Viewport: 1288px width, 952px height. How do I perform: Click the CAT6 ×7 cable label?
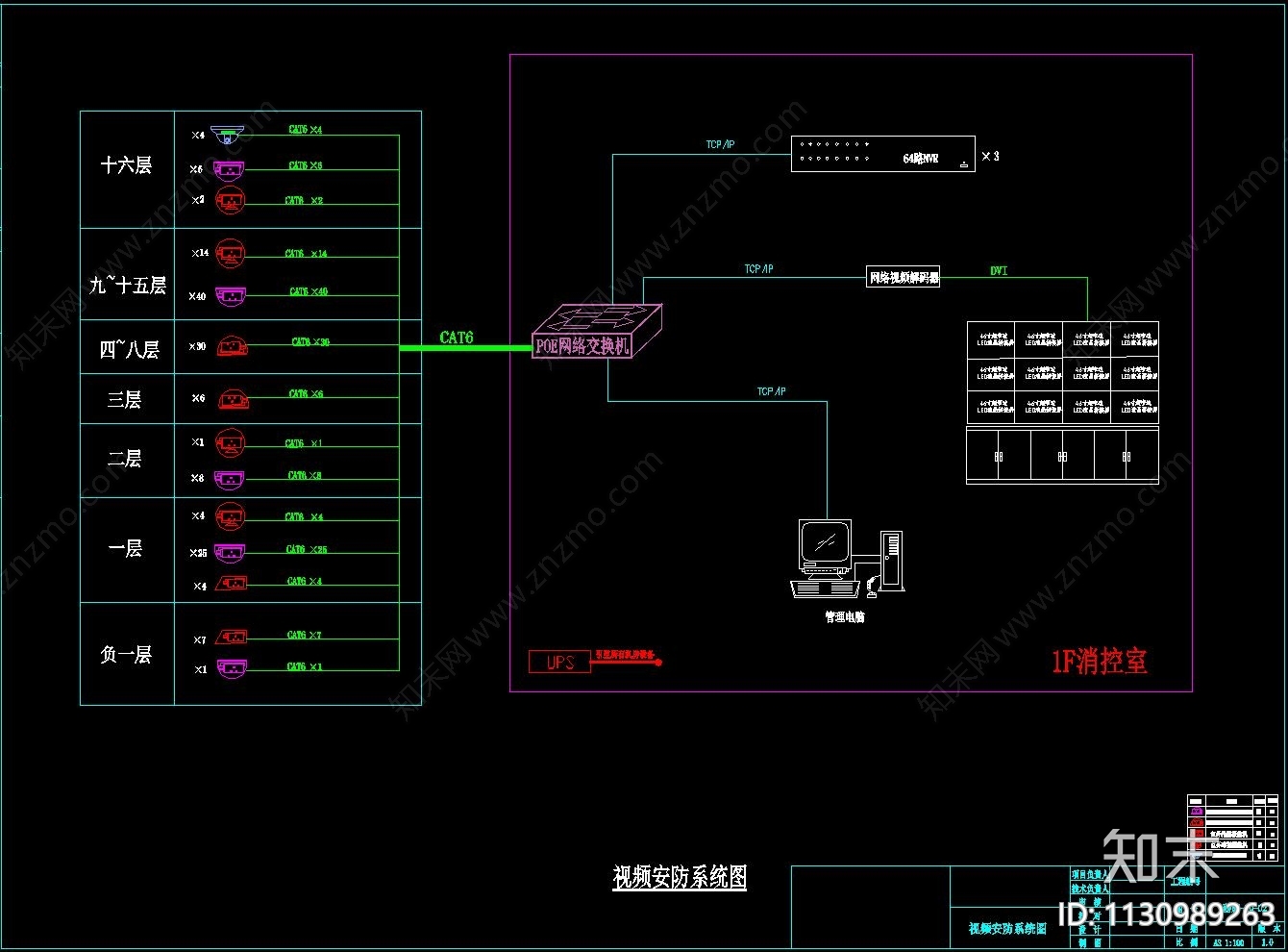coord(304,635)
